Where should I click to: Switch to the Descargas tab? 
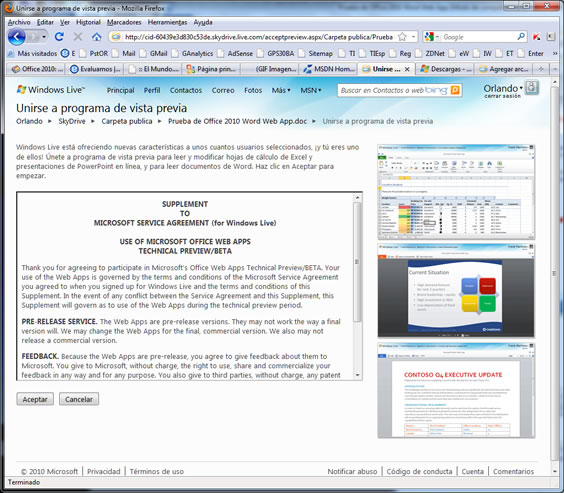coord(445,69)
